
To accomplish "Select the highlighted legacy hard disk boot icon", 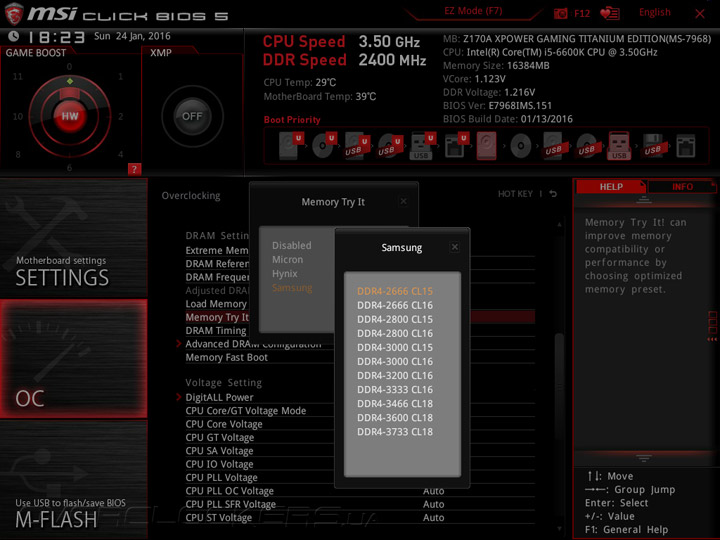I will pos(487,146).
